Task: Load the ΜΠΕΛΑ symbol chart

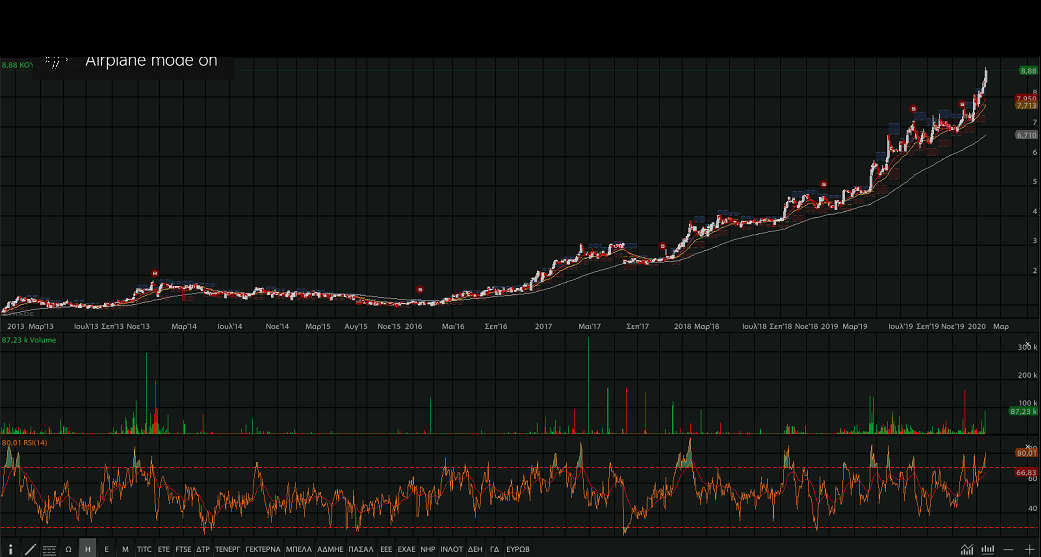Action: click(298, 549)
